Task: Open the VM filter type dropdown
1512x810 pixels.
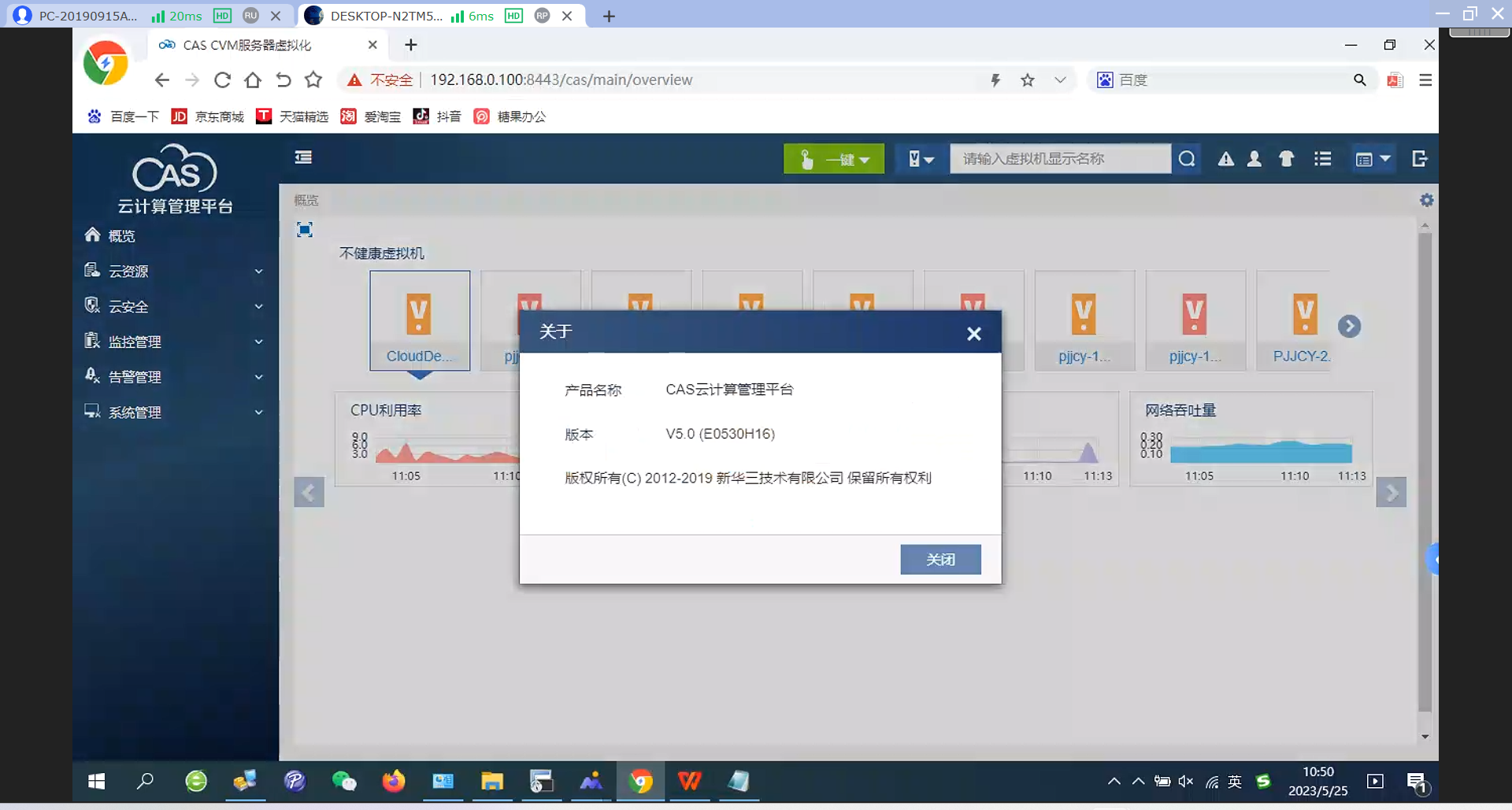Action: click(x=920, y=159)
